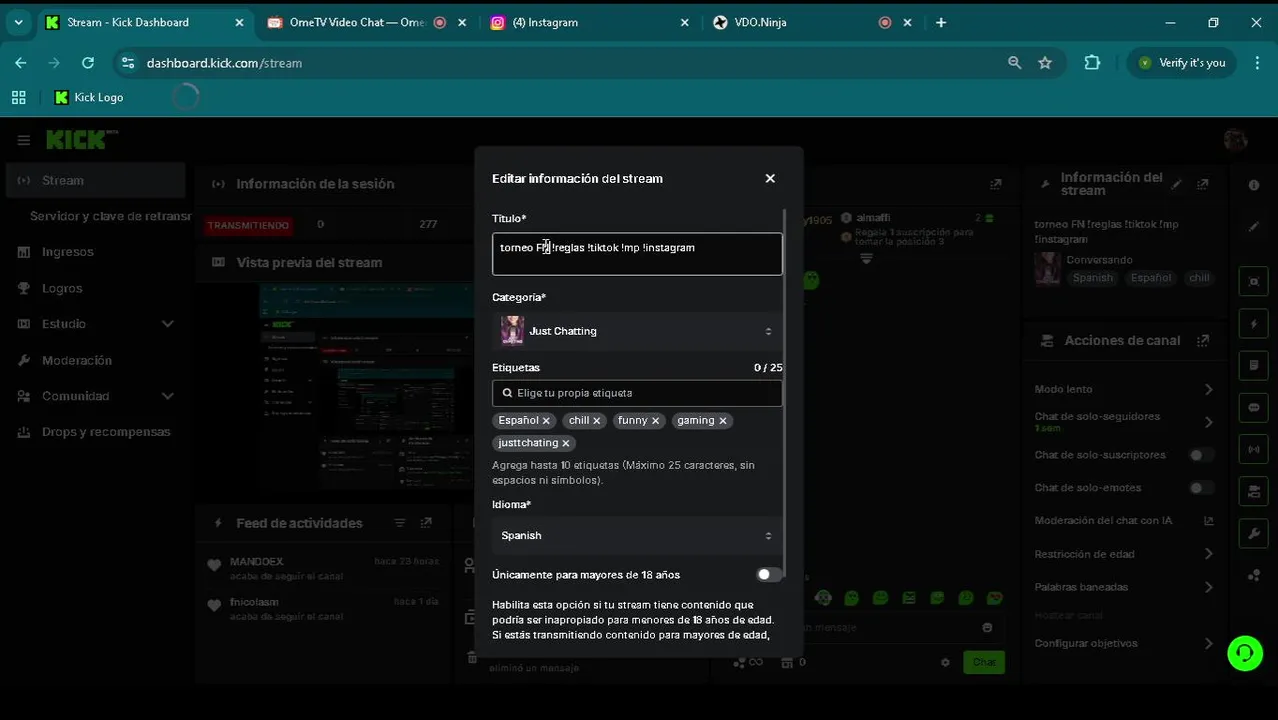Click into the Título text field

(x=637, y=254)
